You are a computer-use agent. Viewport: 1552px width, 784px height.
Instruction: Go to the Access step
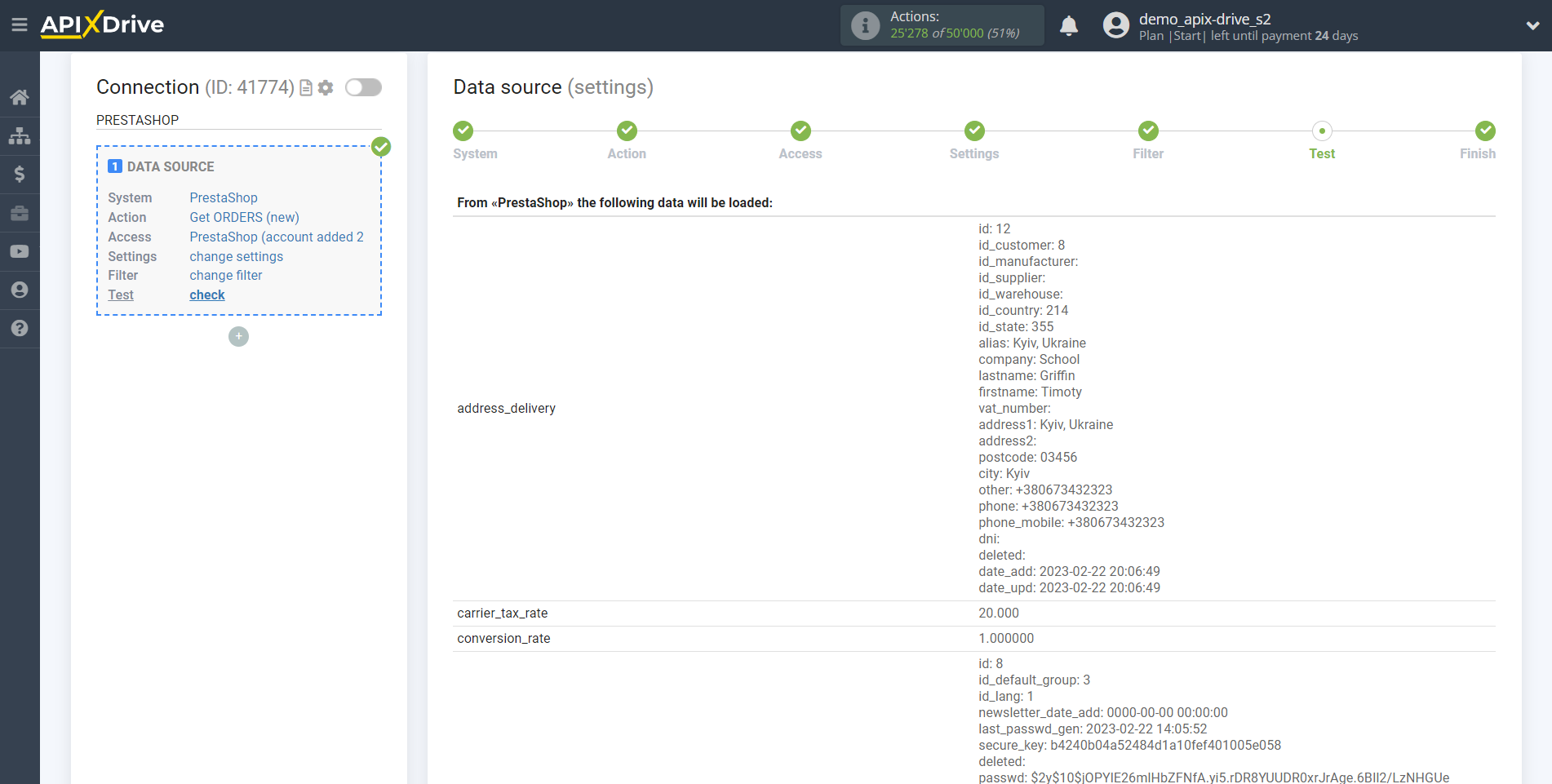point(800,140)
